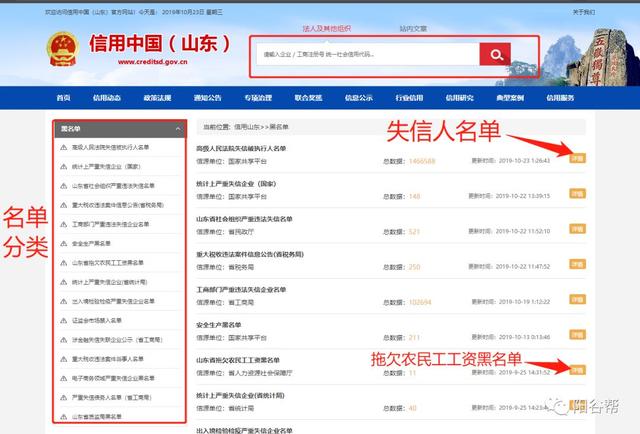Click 详情 button for 高级人民法院失信被执行人名单
This screenshot has width=640, height=434.
coord(578,158)
